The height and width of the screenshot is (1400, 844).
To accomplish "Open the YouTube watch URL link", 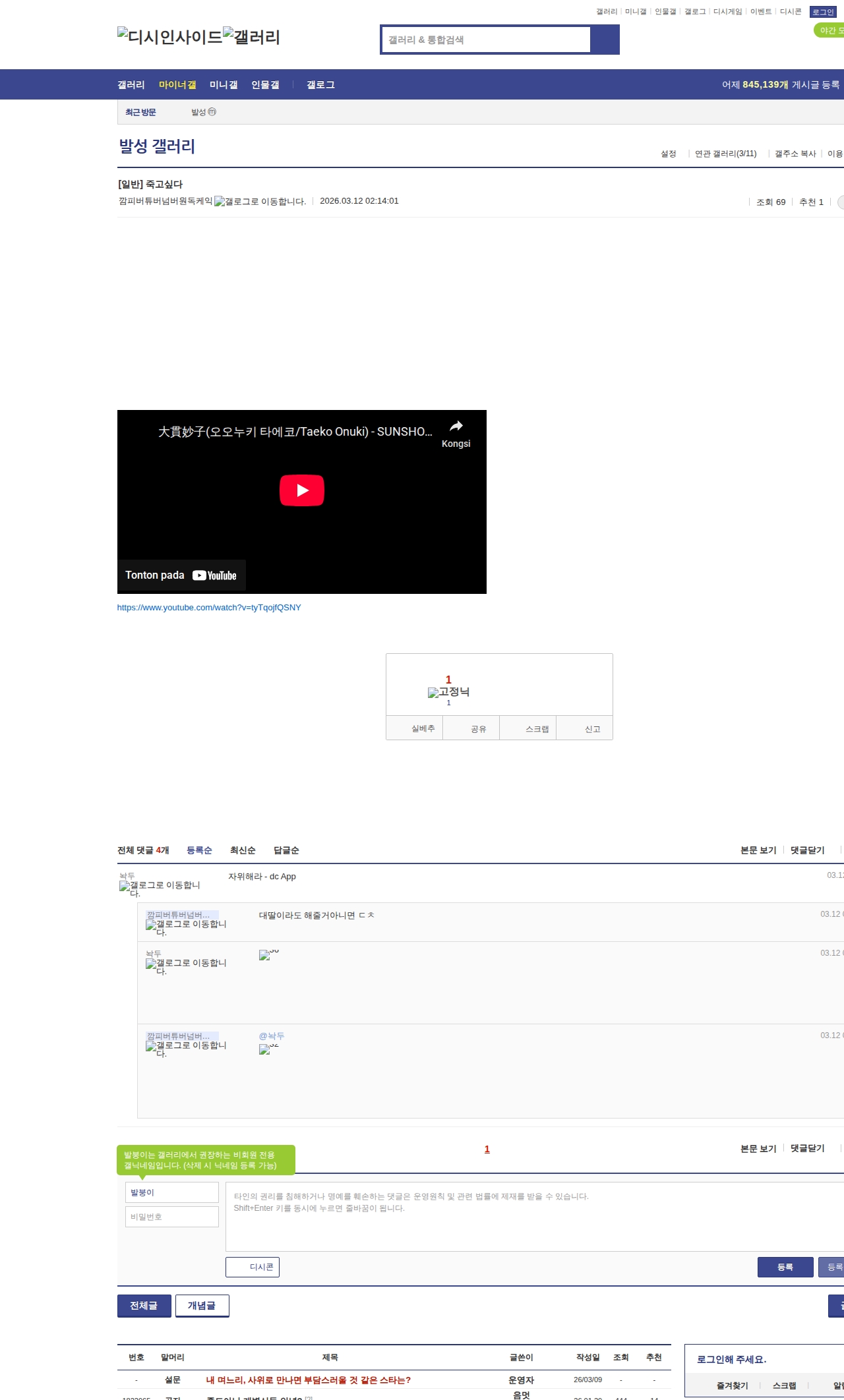I will click(209, 608).
